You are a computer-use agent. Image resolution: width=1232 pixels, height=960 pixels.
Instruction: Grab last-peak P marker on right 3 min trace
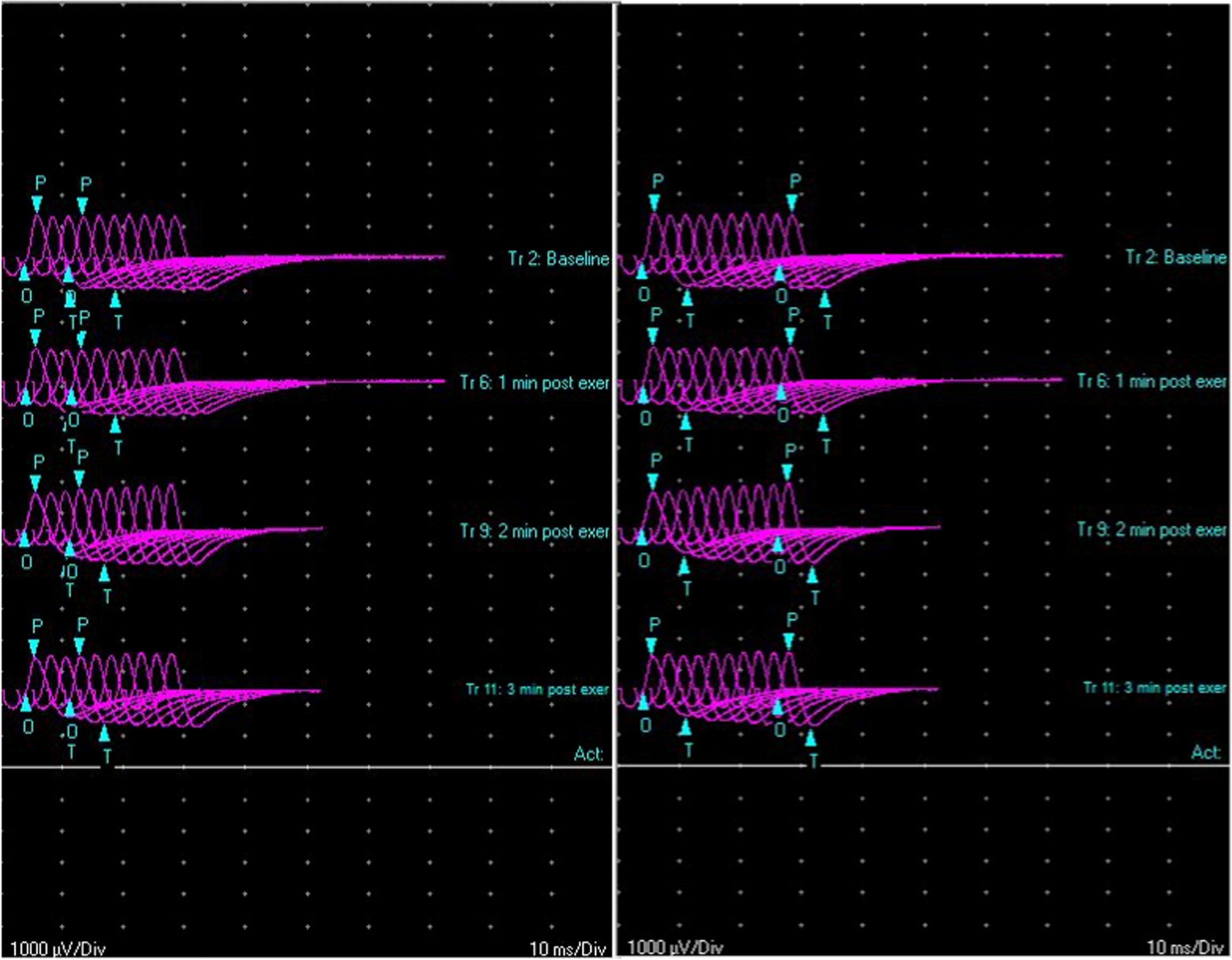click(790, 641)
